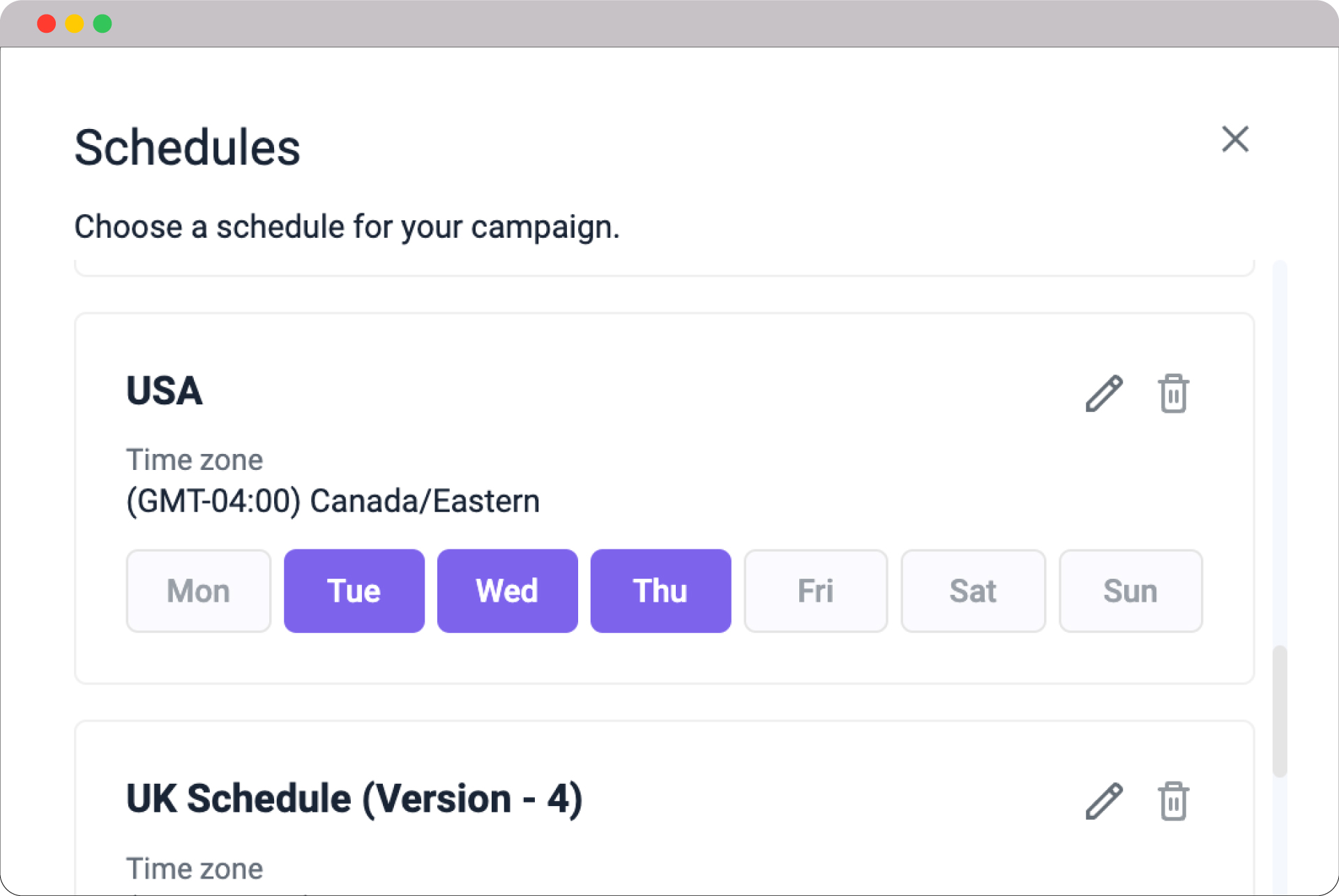
Task: Click the (GMT-04:00) Canada/Eastern time zone text
Action: coord(333,500)
